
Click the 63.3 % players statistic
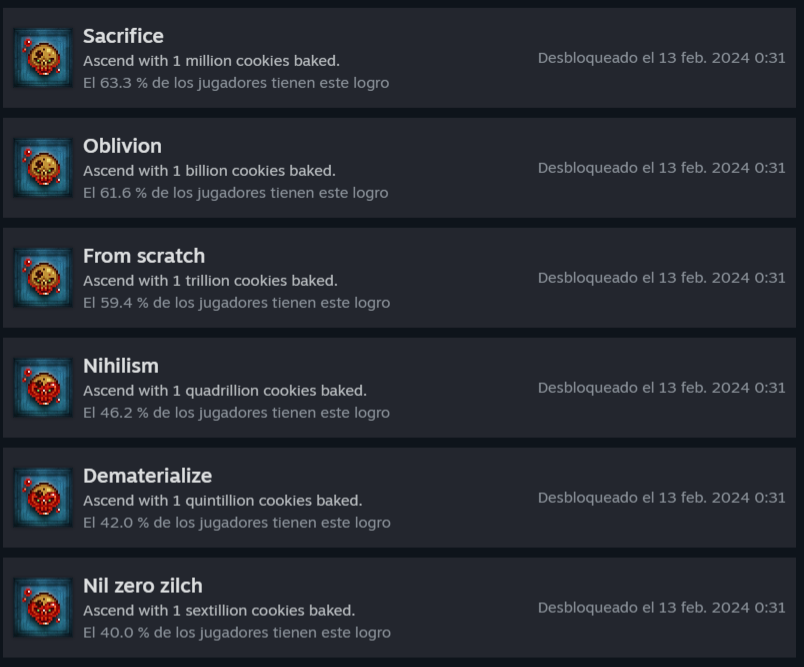pyautogui.click(x=236, y=83)
